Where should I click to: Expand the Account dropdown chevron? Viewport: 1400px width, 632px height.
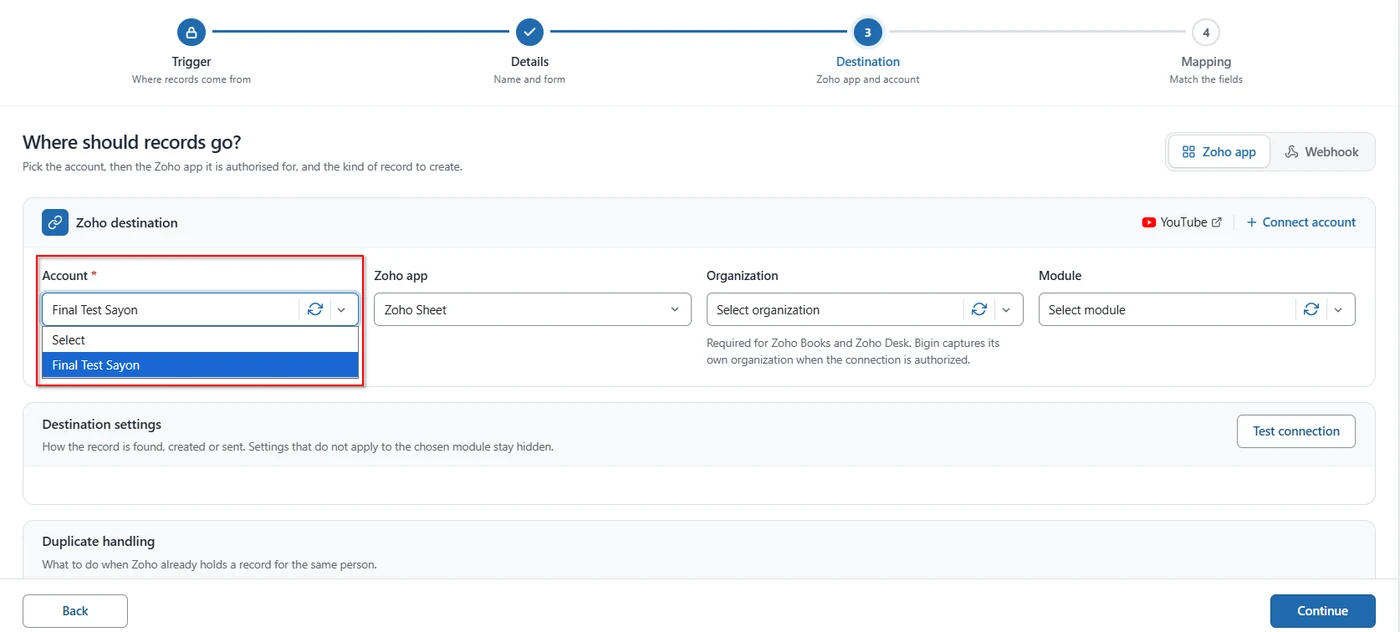342,310
